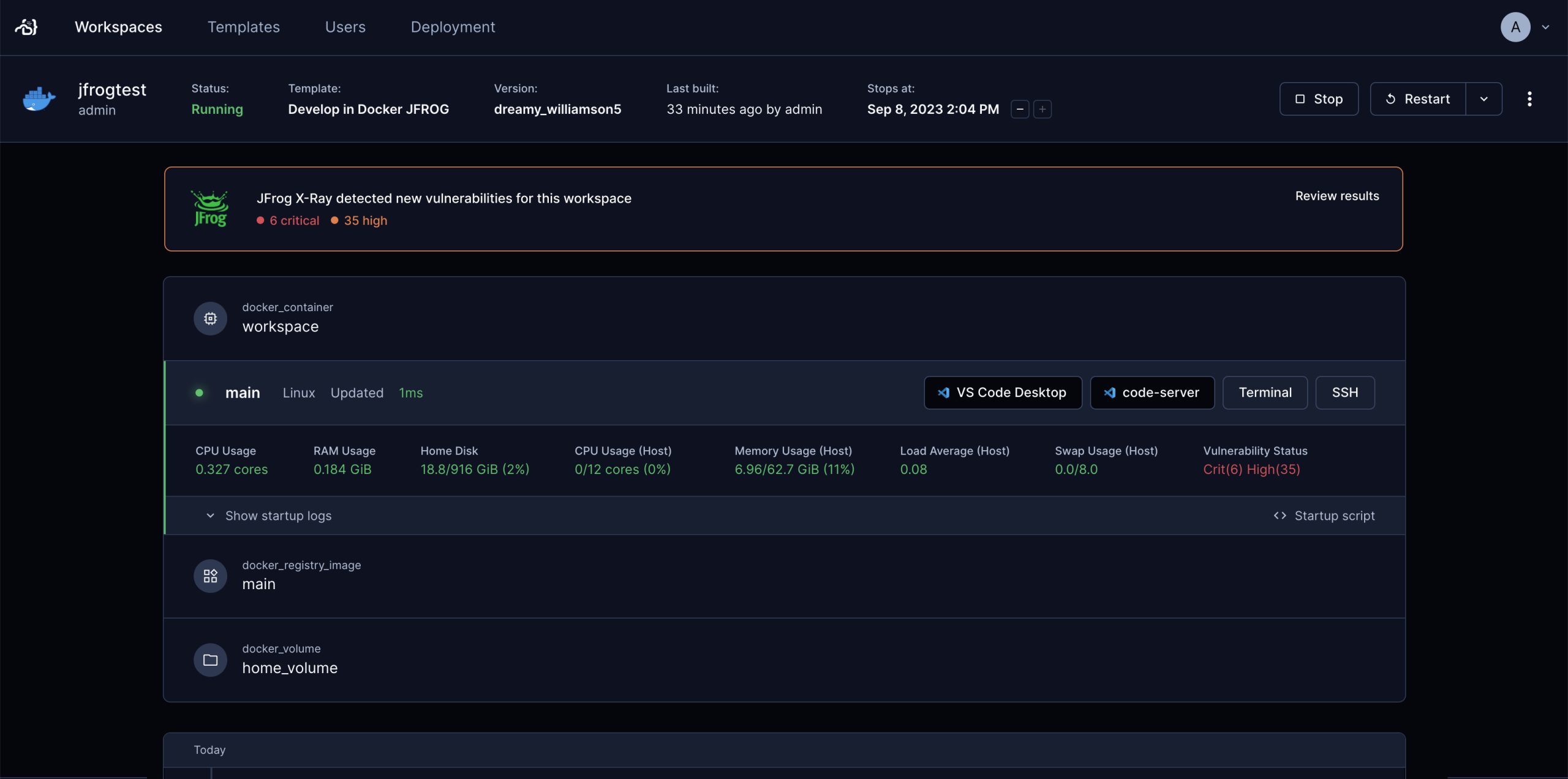Screen dimensions: 1568x779
Task: Restart the workspace
Action: 1418,99
